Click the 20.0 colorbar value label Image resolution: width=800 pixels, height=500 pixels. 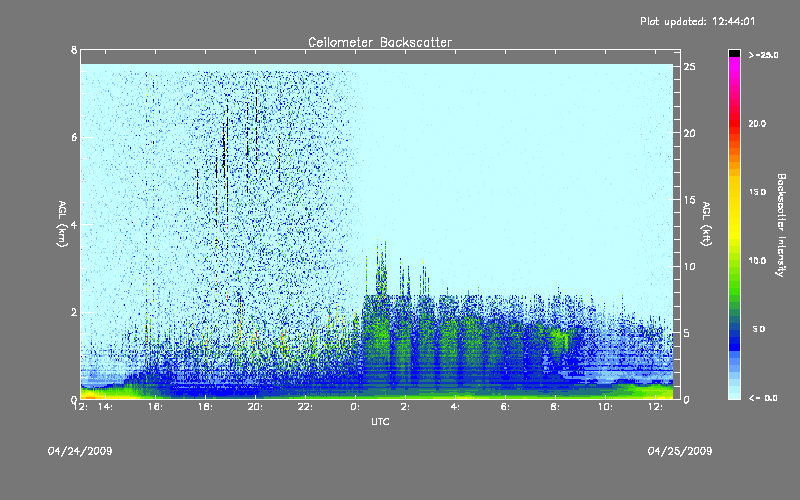pos(757,123)
